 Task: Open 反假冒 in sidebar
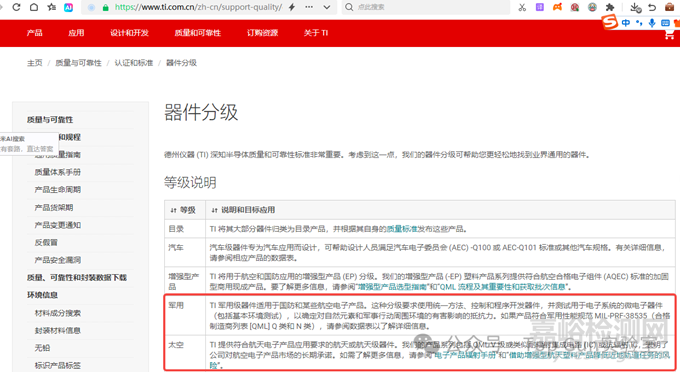pos(46,242)
